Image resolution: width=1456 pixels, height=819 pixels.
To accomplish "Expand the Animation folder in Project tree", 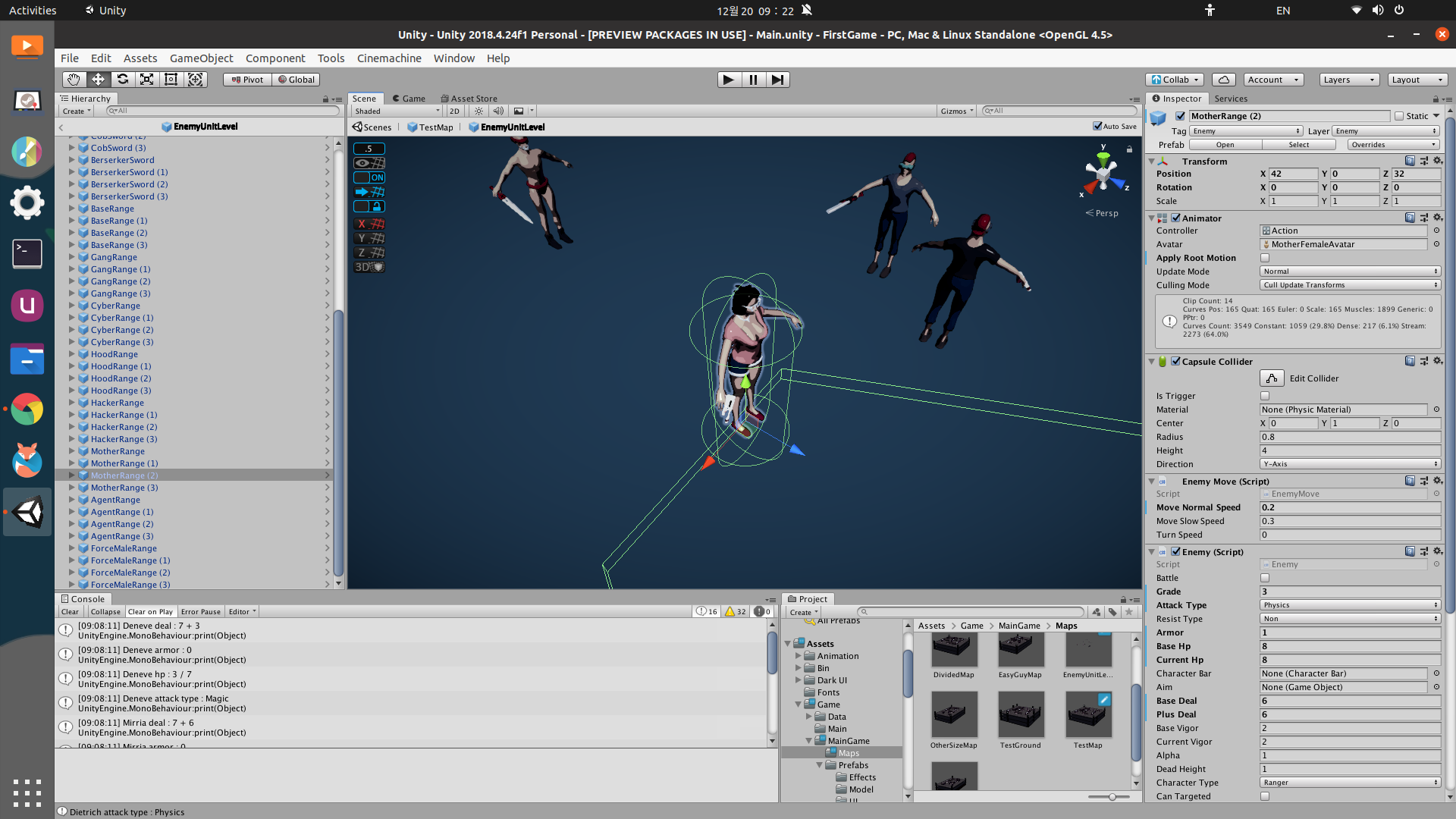I will point(799,656).
